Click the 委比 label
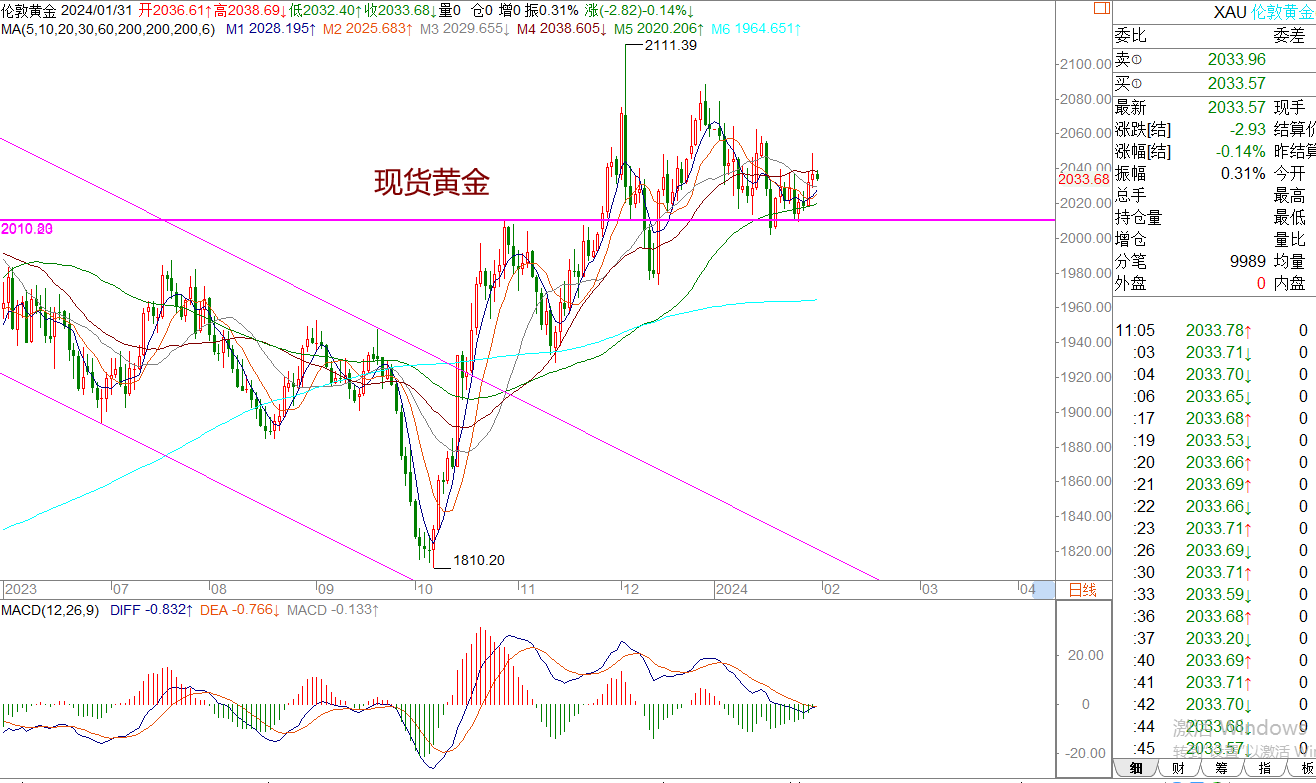The width and height of the screenshot is (1316, 783). tap(1131, 35)
